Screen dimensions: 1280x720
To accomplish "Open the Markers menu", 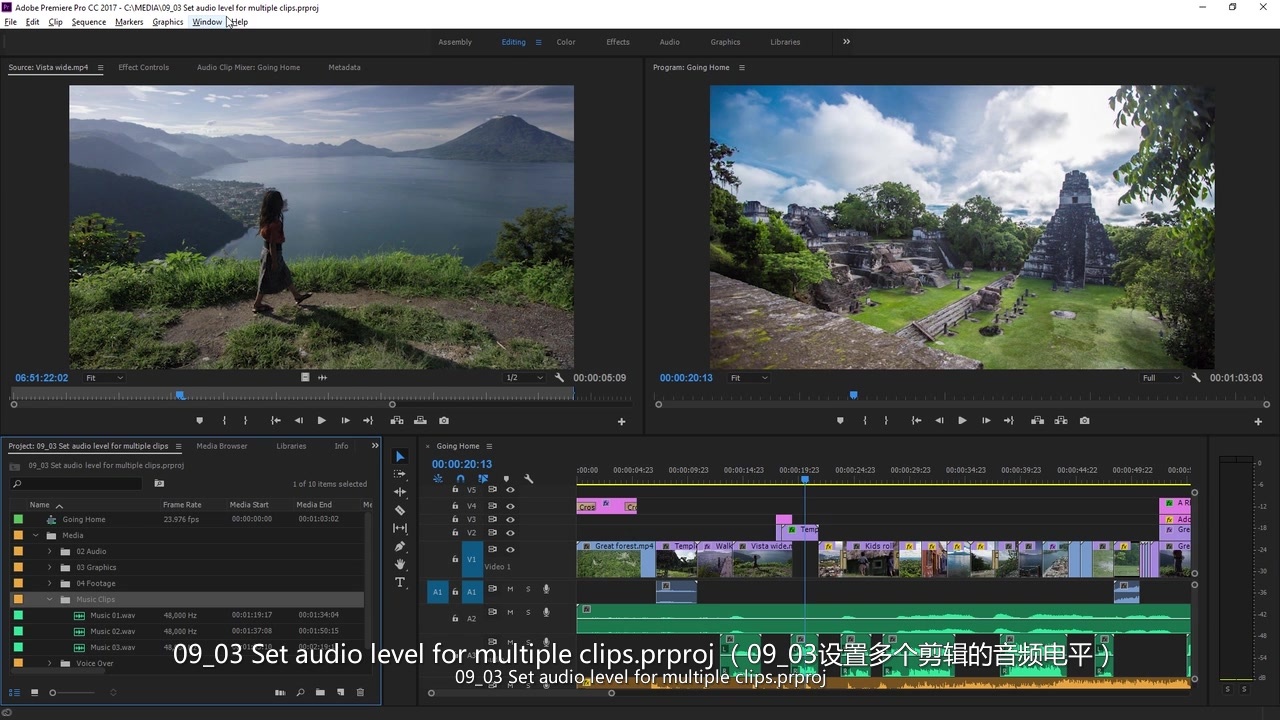I will coord(129,22).
